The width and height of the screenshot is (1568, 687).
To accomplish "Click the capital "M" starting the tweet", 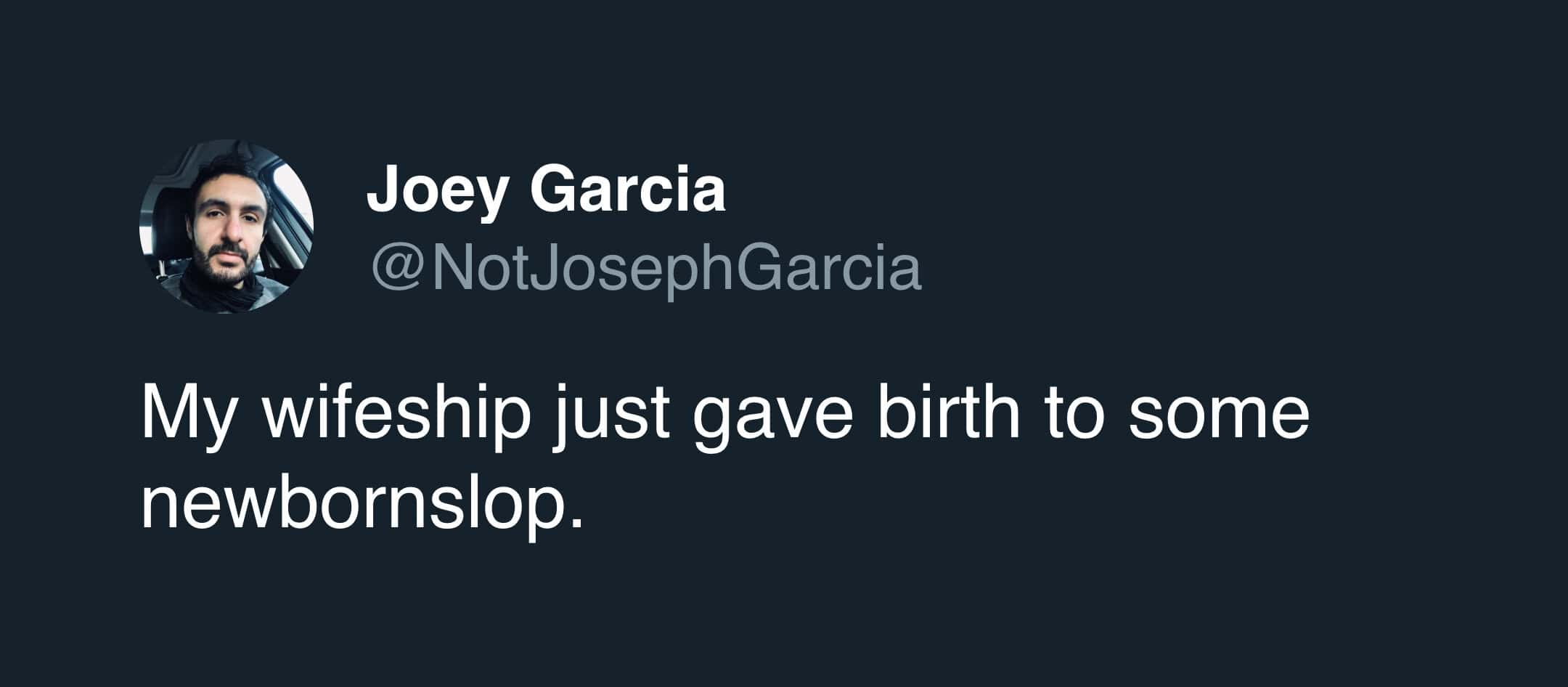I will [167, 415].
